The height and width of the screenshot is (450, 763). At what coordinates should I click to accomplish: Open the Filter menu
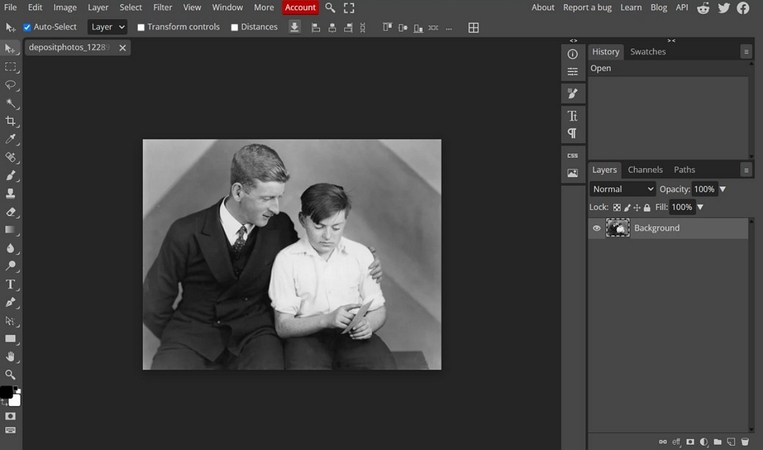(163, 7)
